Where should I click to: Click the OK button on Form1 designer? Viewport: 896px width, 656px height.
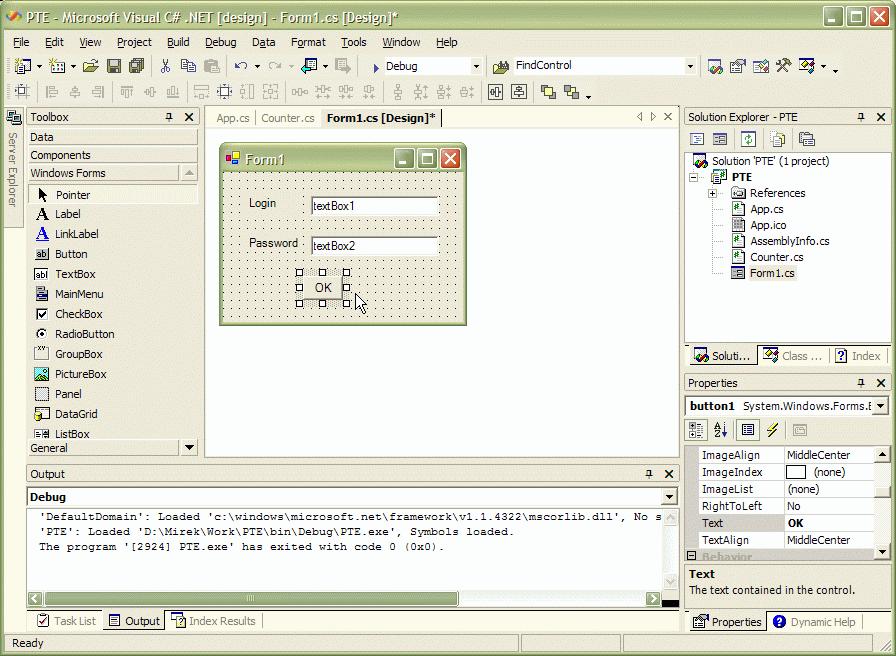(x=323, y=288)
